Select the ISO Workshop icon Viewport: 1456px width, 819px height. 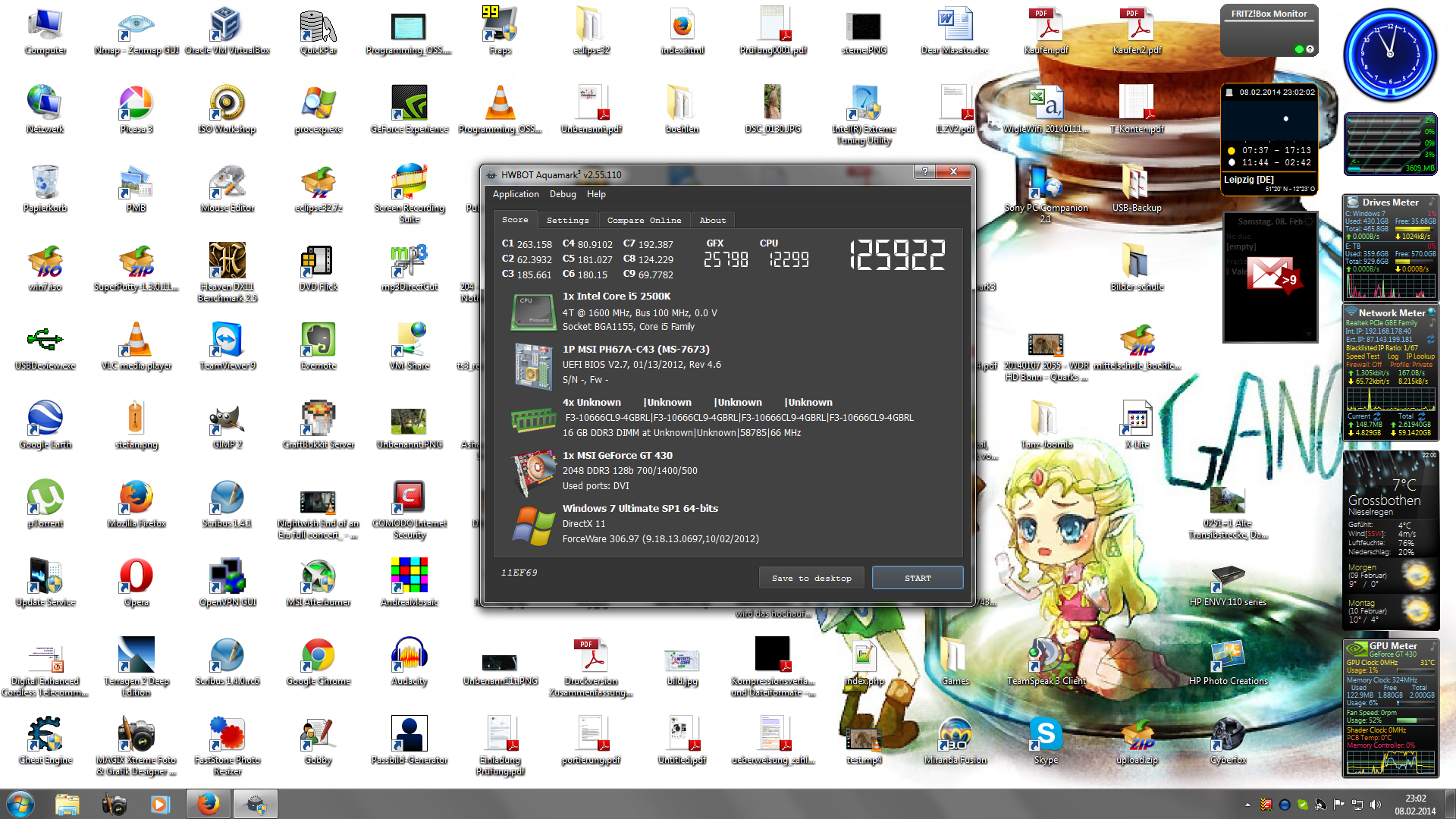click(x=227, y=111)
